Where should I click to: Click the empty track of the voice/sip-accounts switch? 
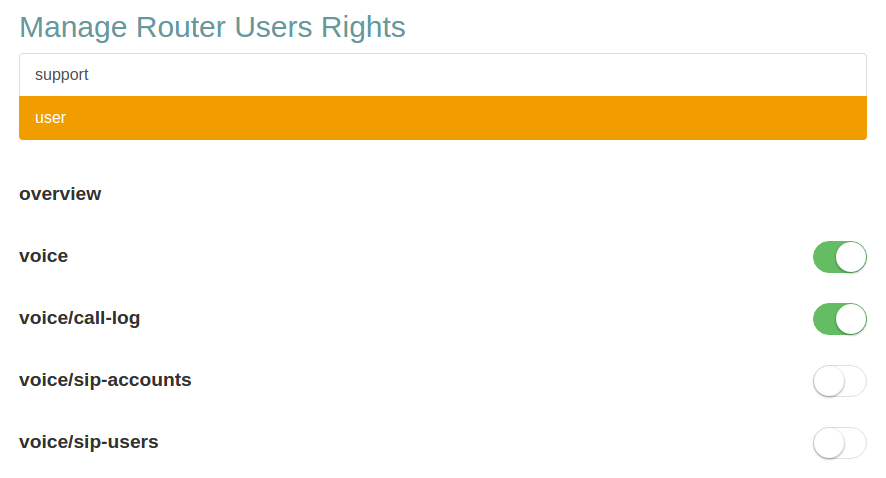coord(855,381)
